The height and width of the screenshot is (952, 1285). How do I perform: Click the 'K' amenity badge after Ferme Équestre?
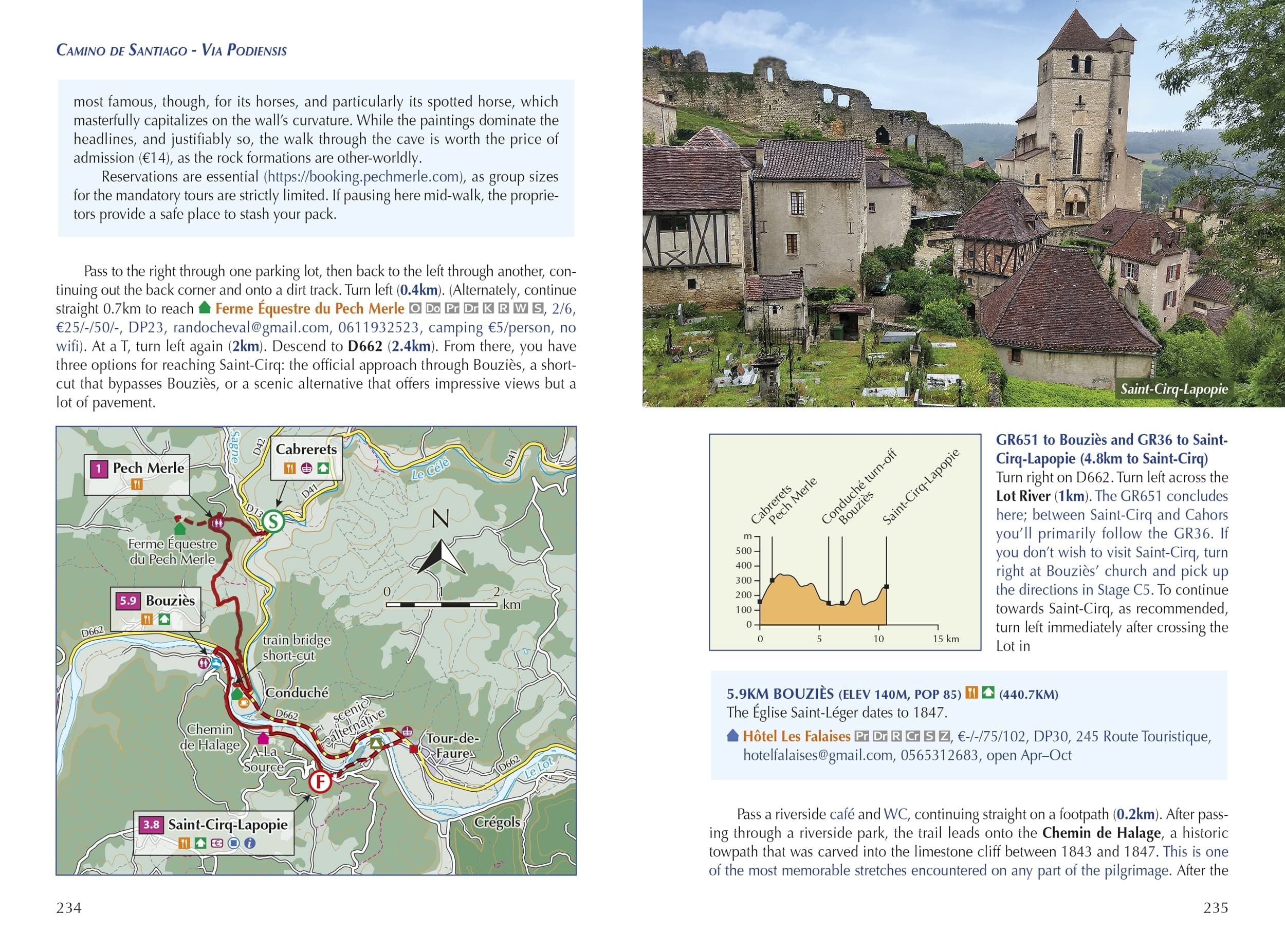(x=488, y=308)
